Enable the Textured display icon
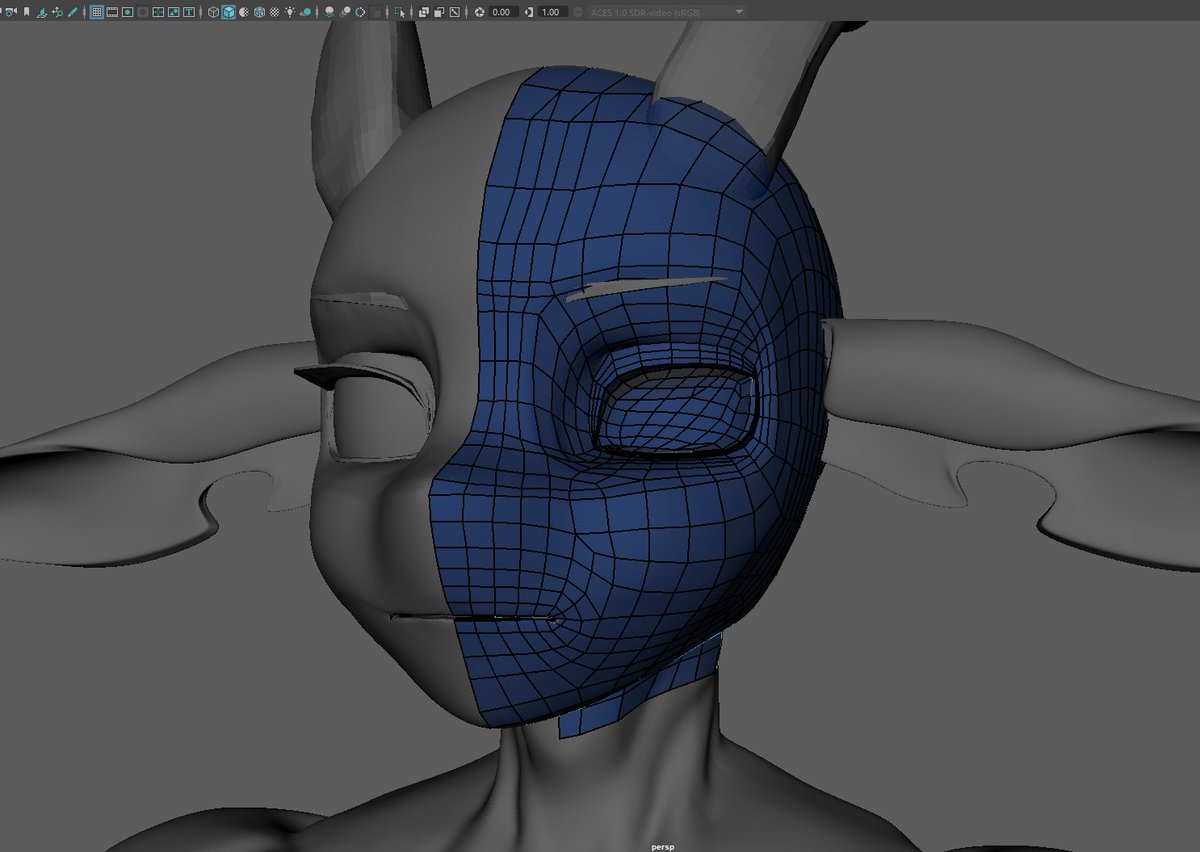 click(274, 12)
